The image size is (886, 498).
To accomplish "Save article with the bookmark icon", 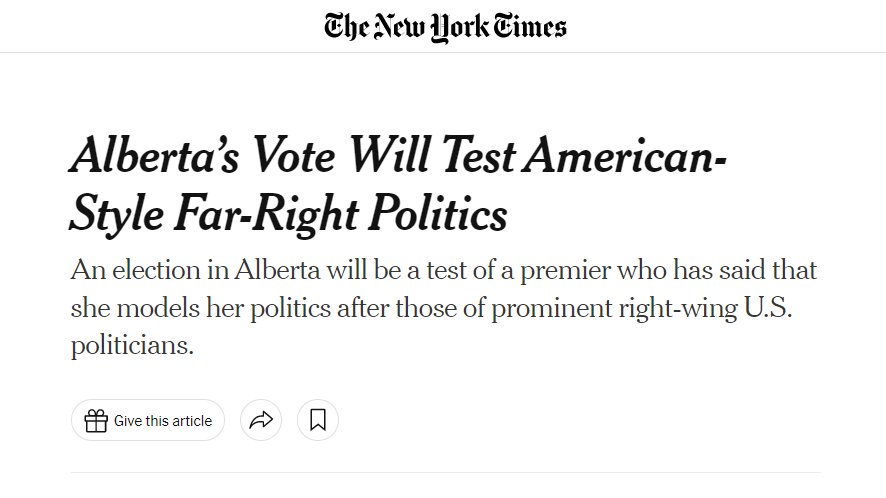I will coord(318,420).
